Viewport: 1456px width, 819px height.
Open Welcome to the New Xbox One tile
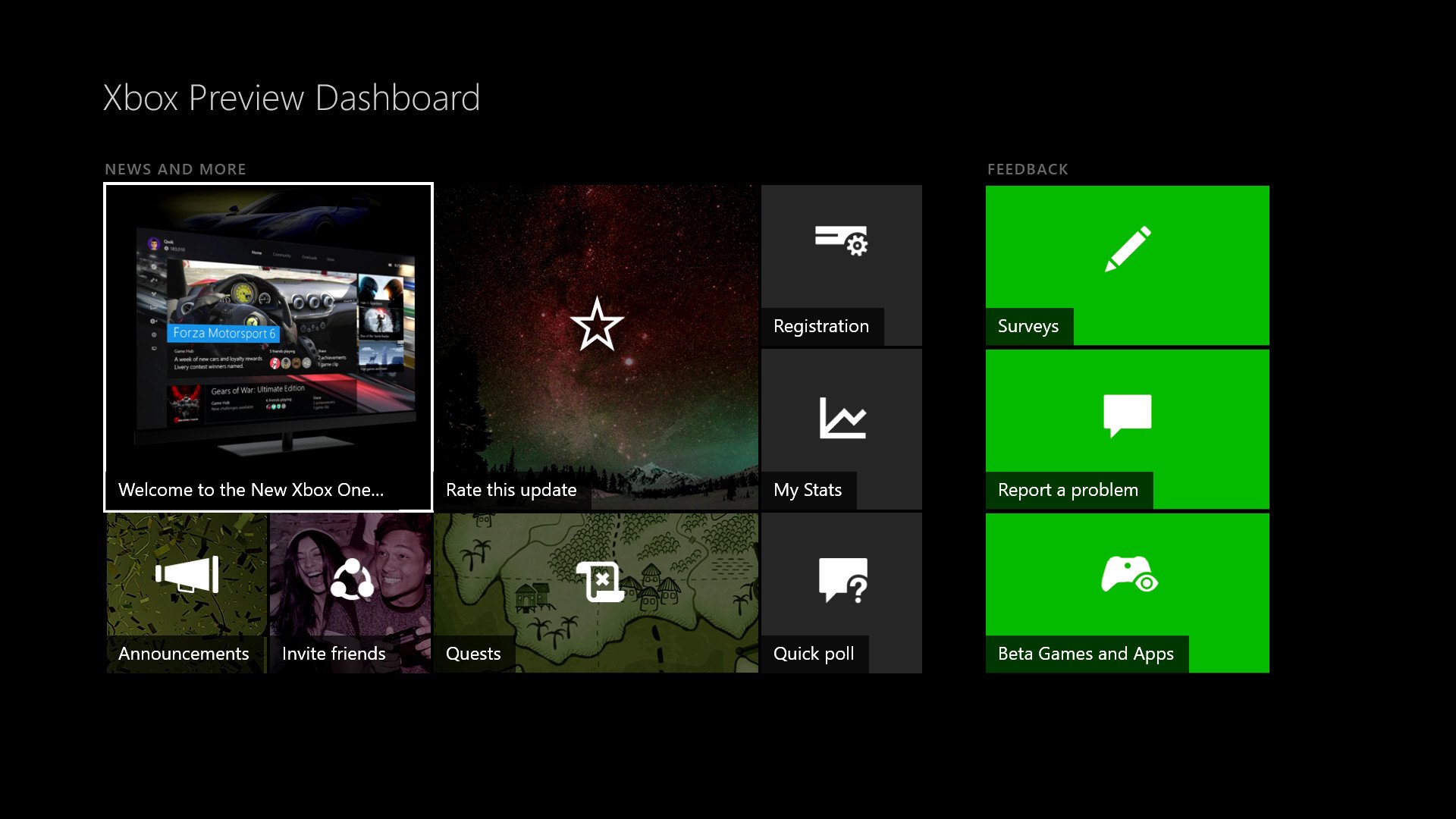coord(268,347)
